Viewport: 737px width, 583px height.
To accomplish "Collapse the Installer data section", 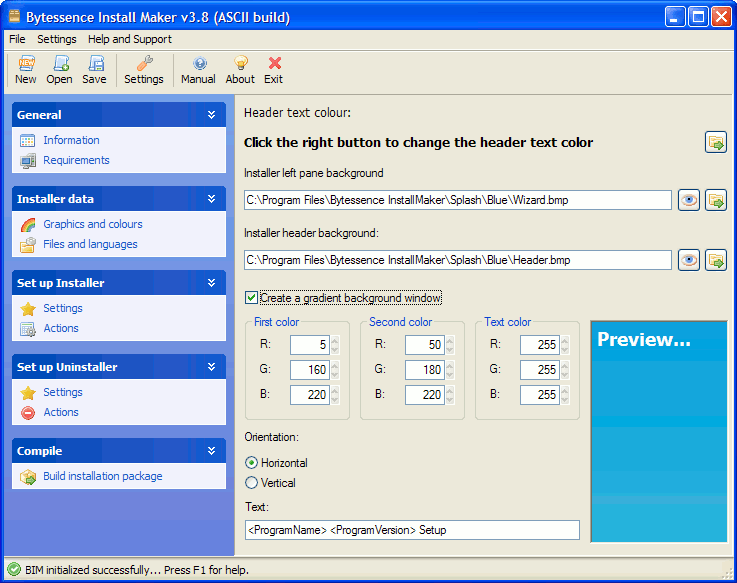I will coord(212,199).
